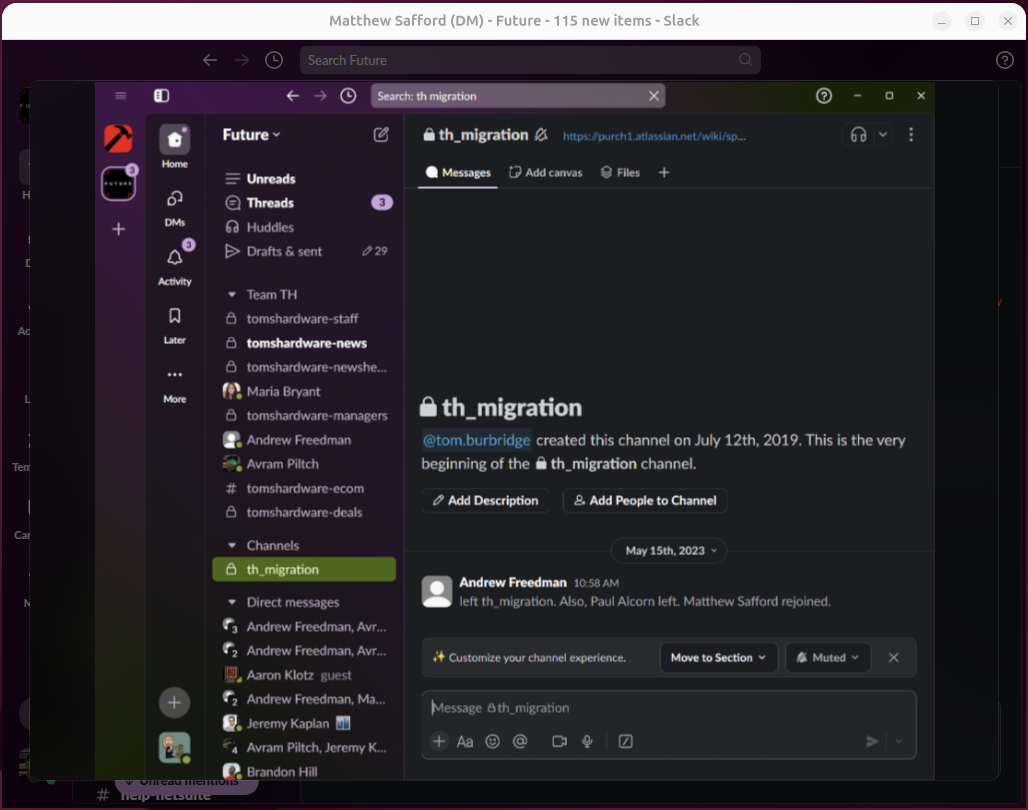Open tomshardware-deals channel
Viewport: 1028px width, 810px height.
pos(304,513)
